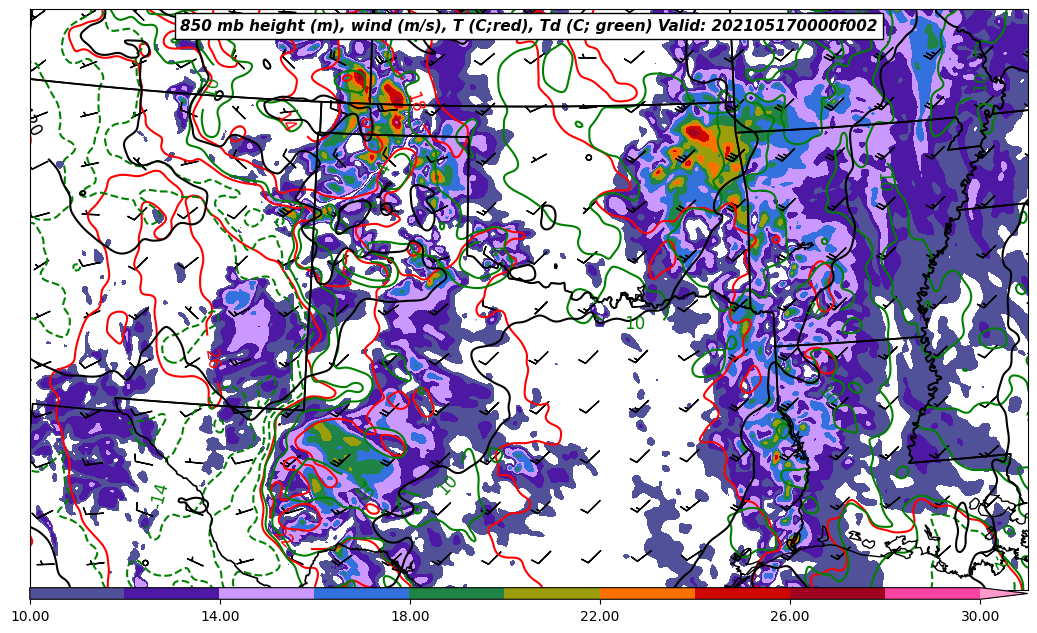Select the light lavender 14–16 colorbar segment
Image resolution: width=1037 pixels, height=633 pixels.
(x=267, y=593)
